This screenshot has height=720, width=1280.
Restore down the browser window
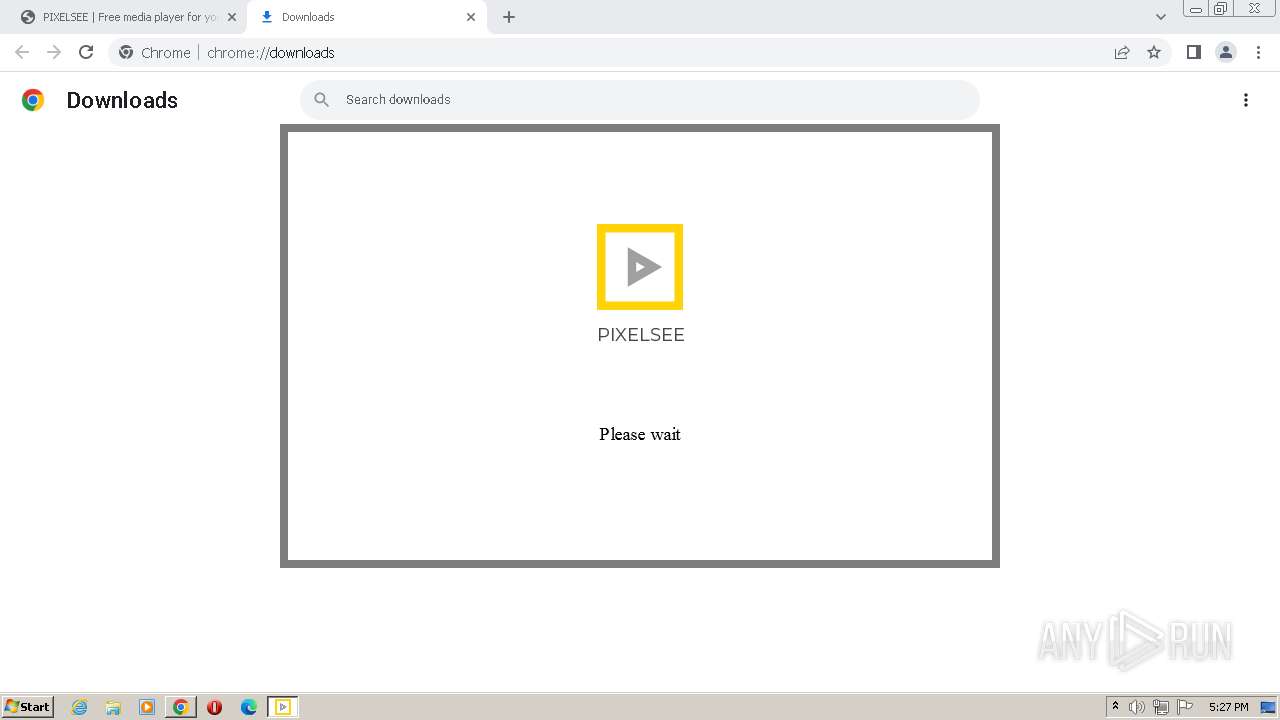tap(1221, 9)
